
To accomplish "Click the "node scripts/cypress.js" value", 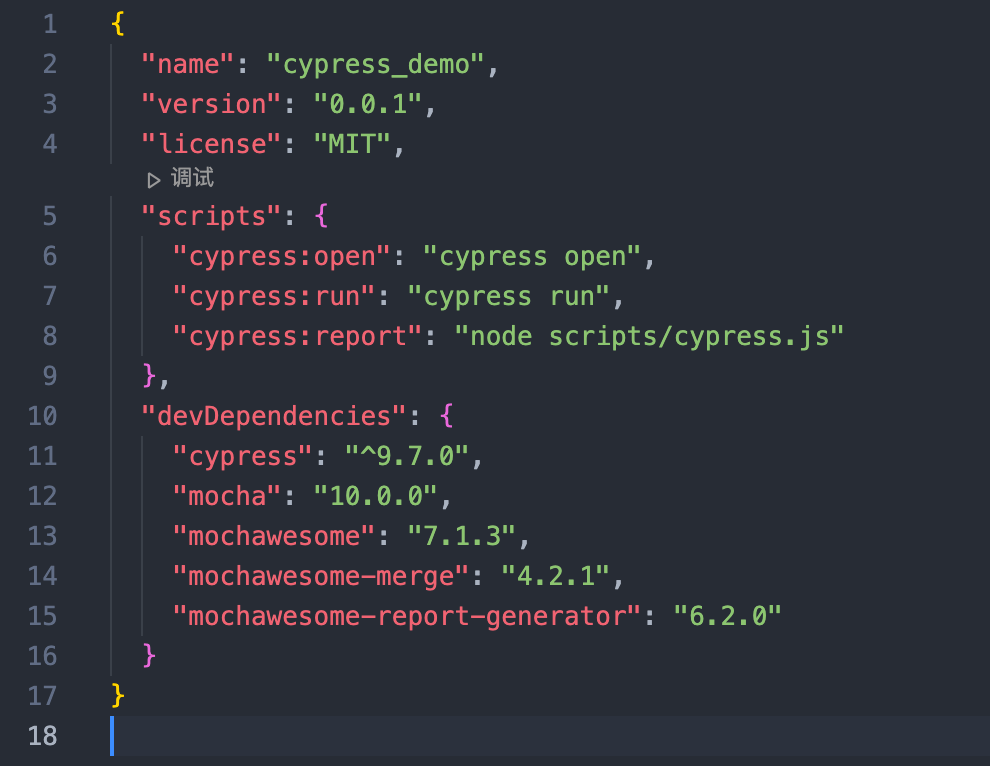I will click(650, 337).
